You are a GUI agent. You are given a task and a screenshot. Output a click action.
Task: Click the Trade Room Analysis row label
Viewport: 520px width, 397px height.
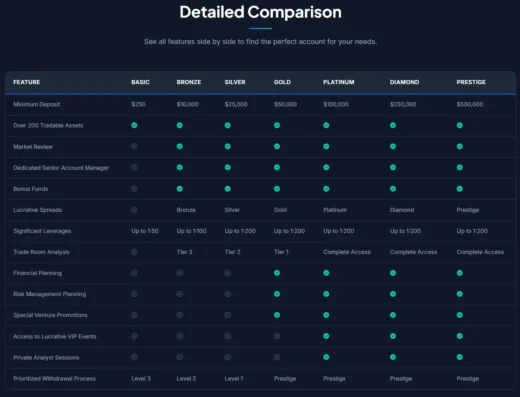point(42,252)
